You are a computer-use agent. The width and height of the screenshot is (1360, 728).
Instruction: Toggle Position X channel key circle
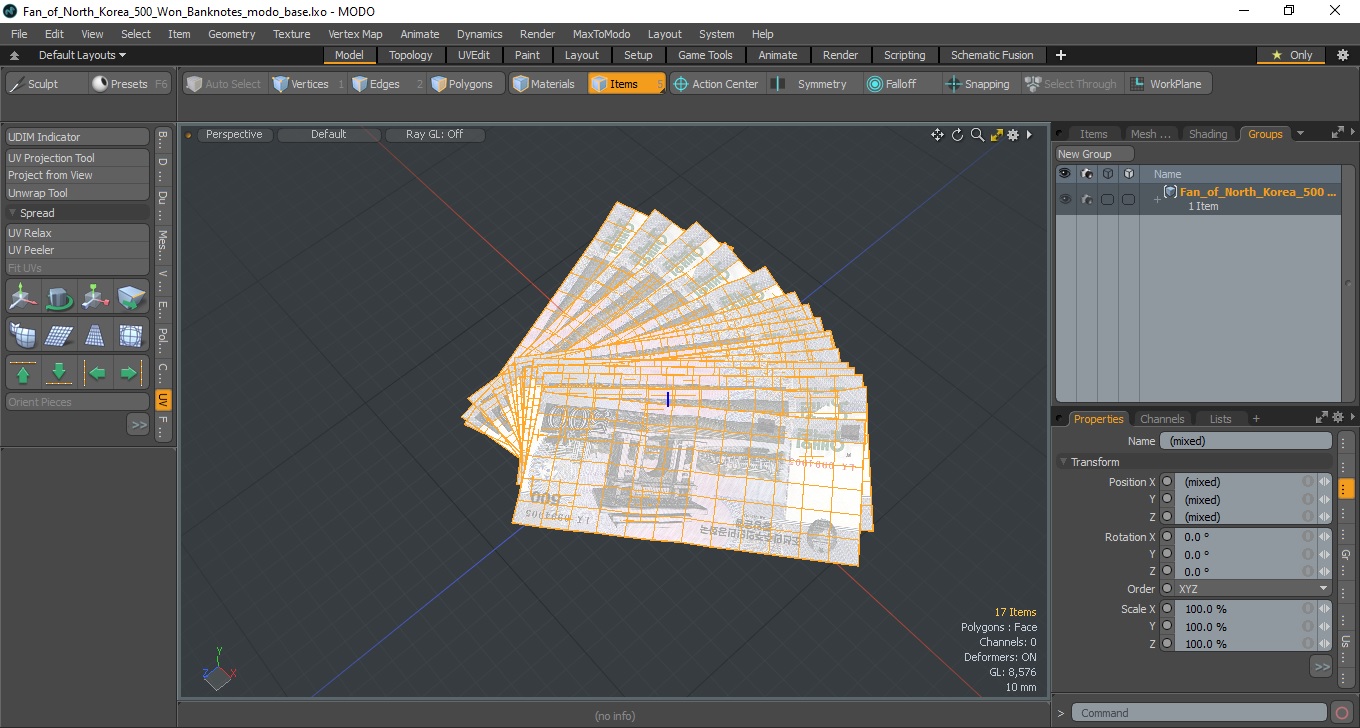click(x=1167, y=482)
